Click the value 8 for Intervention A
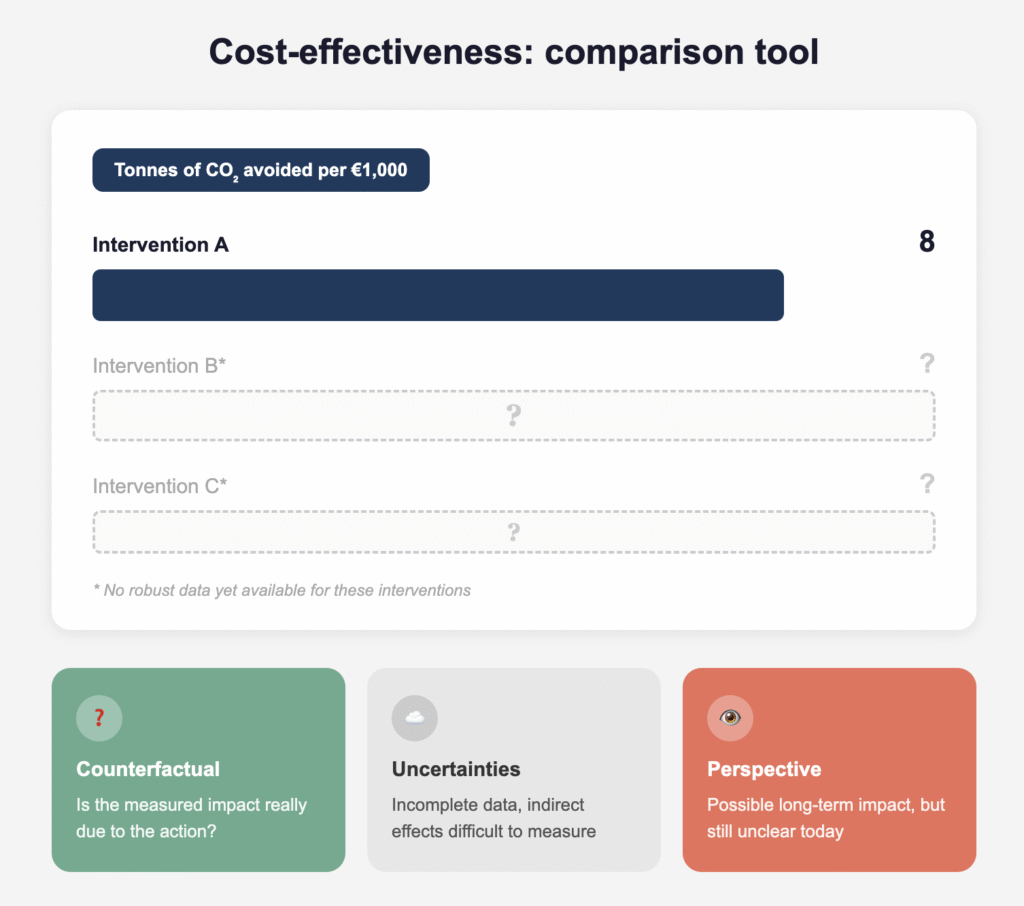Screen dimensions: 1024x906 (927, 242)
